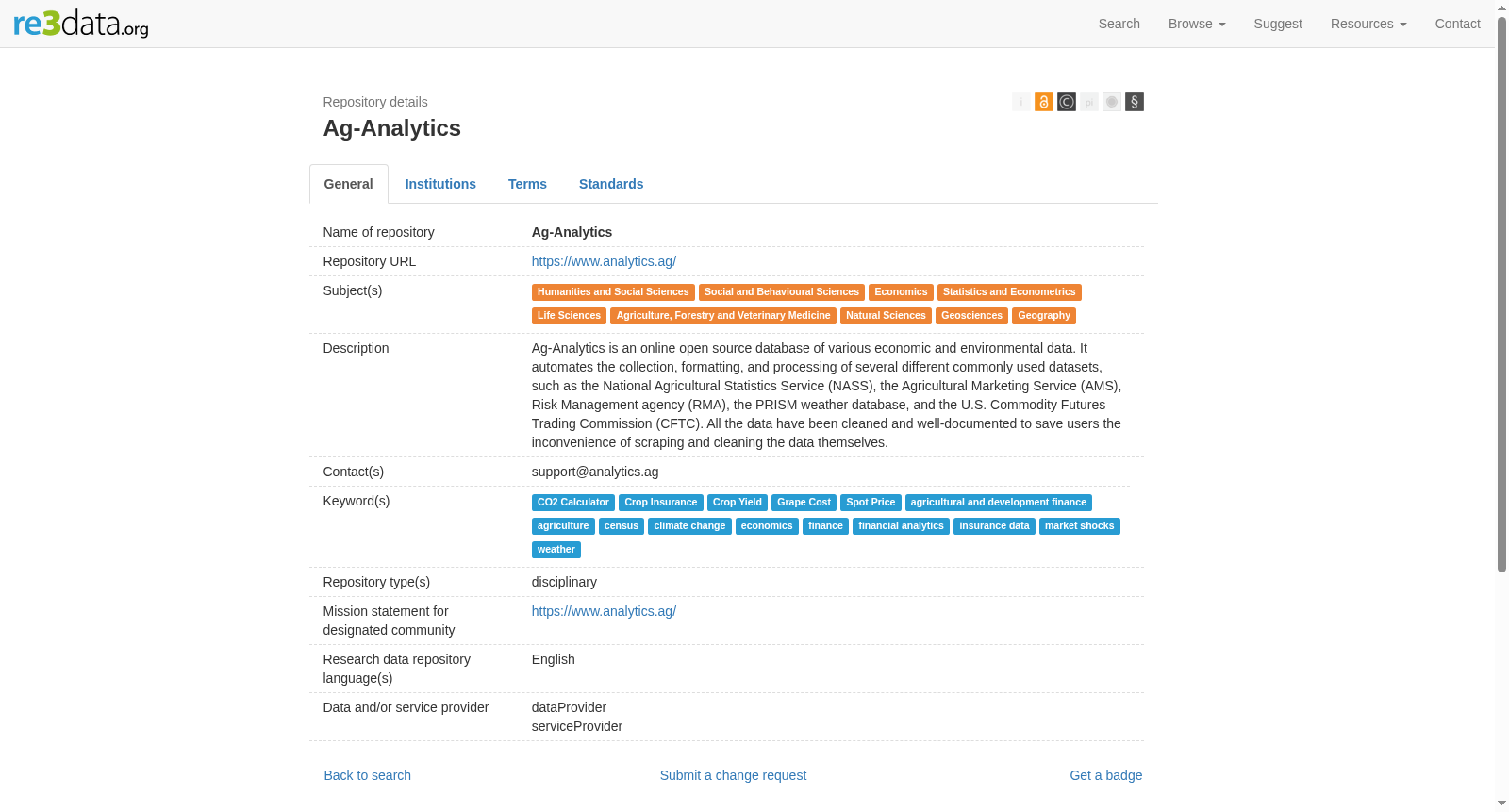Screen dimensions: 1509x812
Task: Click the insurance data keyword tag
Action: (994, 526)
